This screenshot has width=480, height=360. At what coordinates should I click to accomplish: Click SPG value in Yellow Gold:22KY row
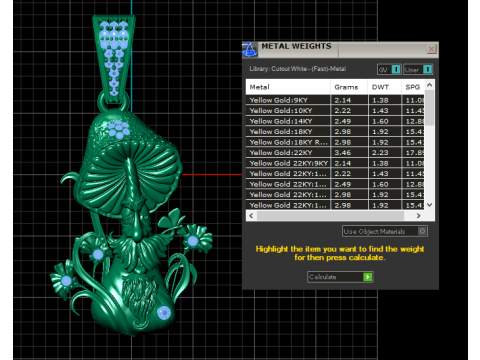click(413, 153)
